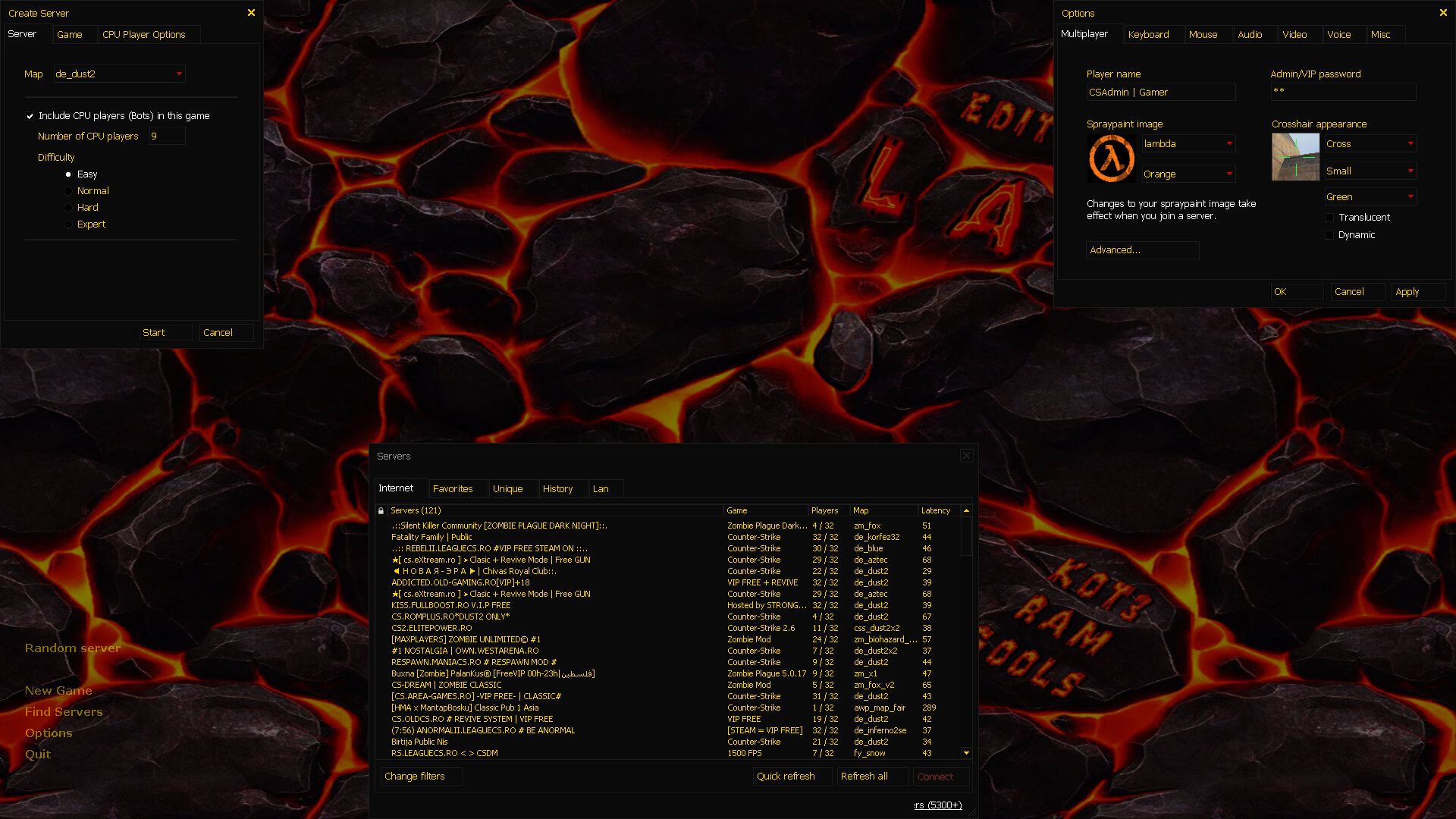Open Advanced multiplayer settings

[x=1142, y=250]
